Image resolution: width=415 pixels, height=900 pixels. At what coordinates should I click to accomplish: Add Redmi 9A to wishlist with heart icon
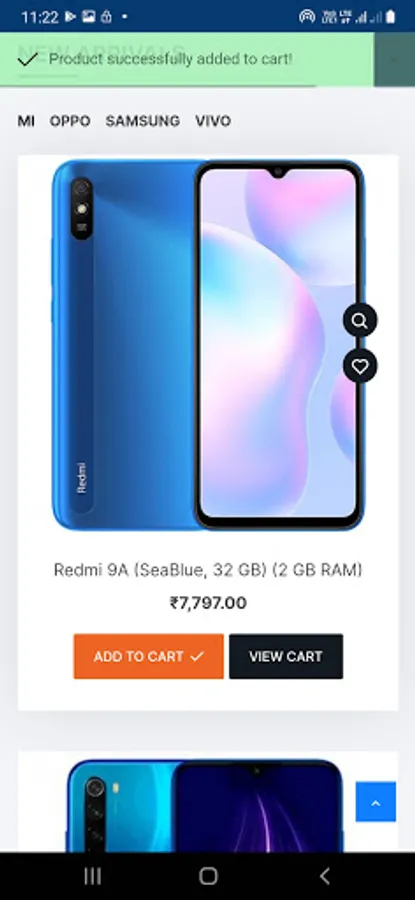pos(360,366)
